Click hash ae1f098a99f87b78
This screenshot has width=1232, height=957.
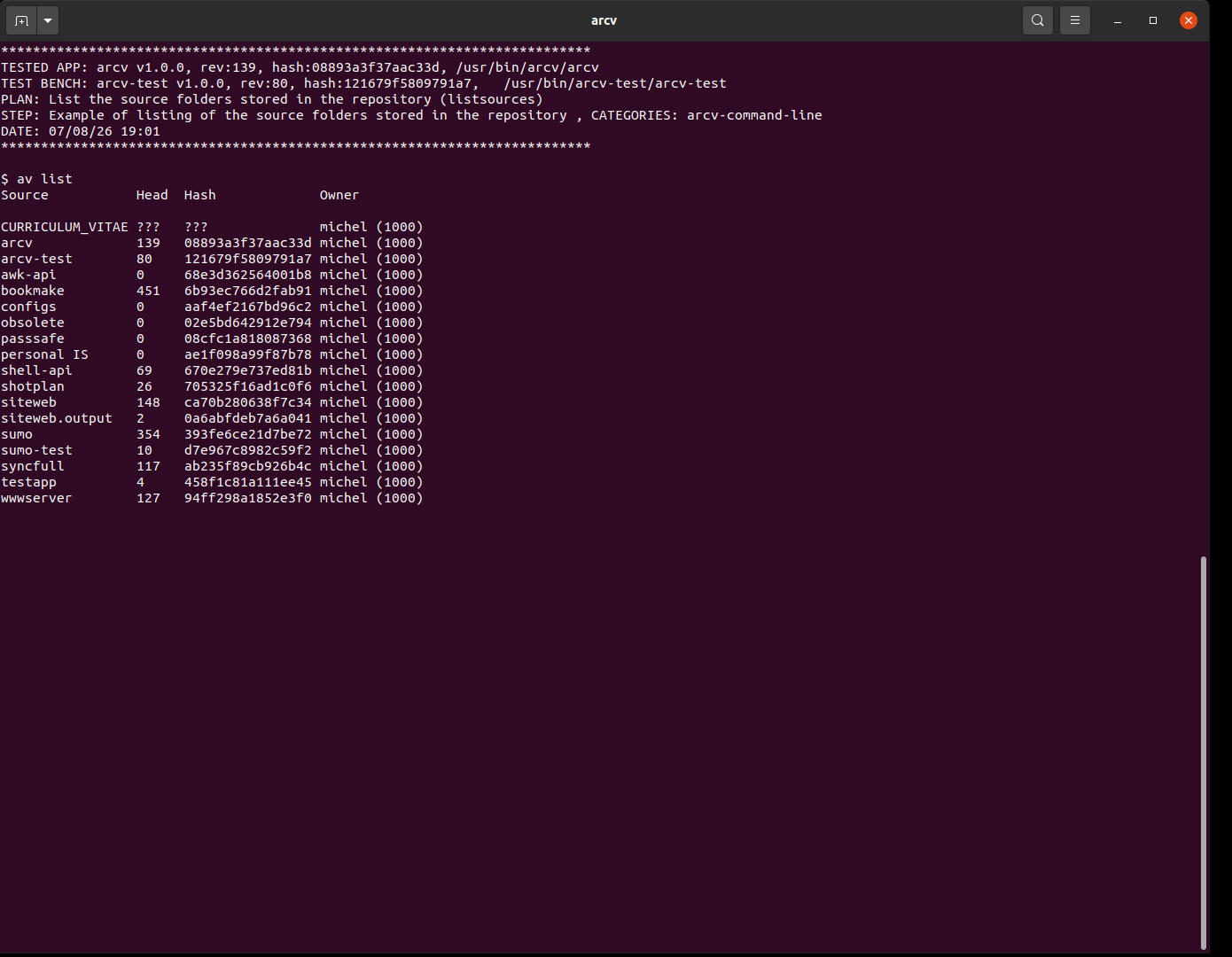[248, 354]
